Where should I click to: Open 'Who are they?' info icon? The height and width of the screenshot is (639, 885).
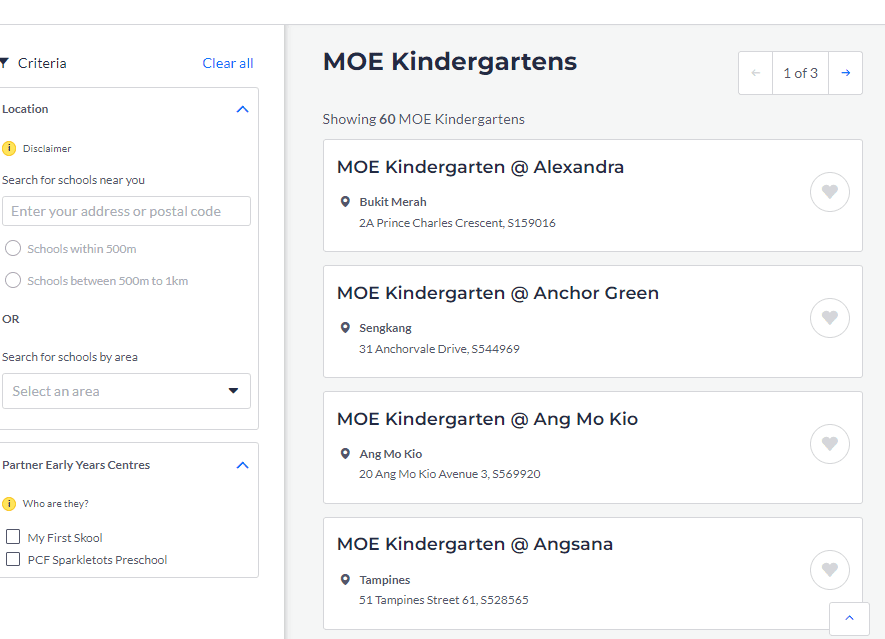tap(9, 504)
